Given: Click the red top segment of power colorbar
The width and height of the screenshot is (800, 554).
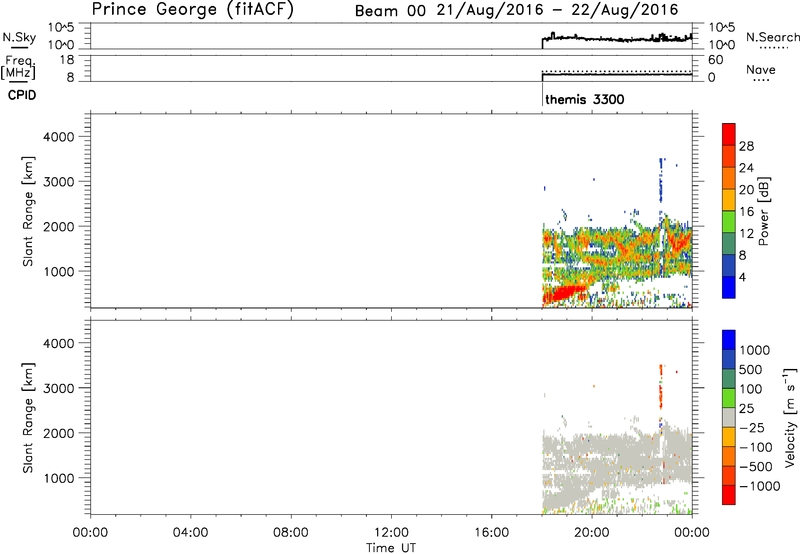Looking at the screenshot, I should tap(729, 135).
